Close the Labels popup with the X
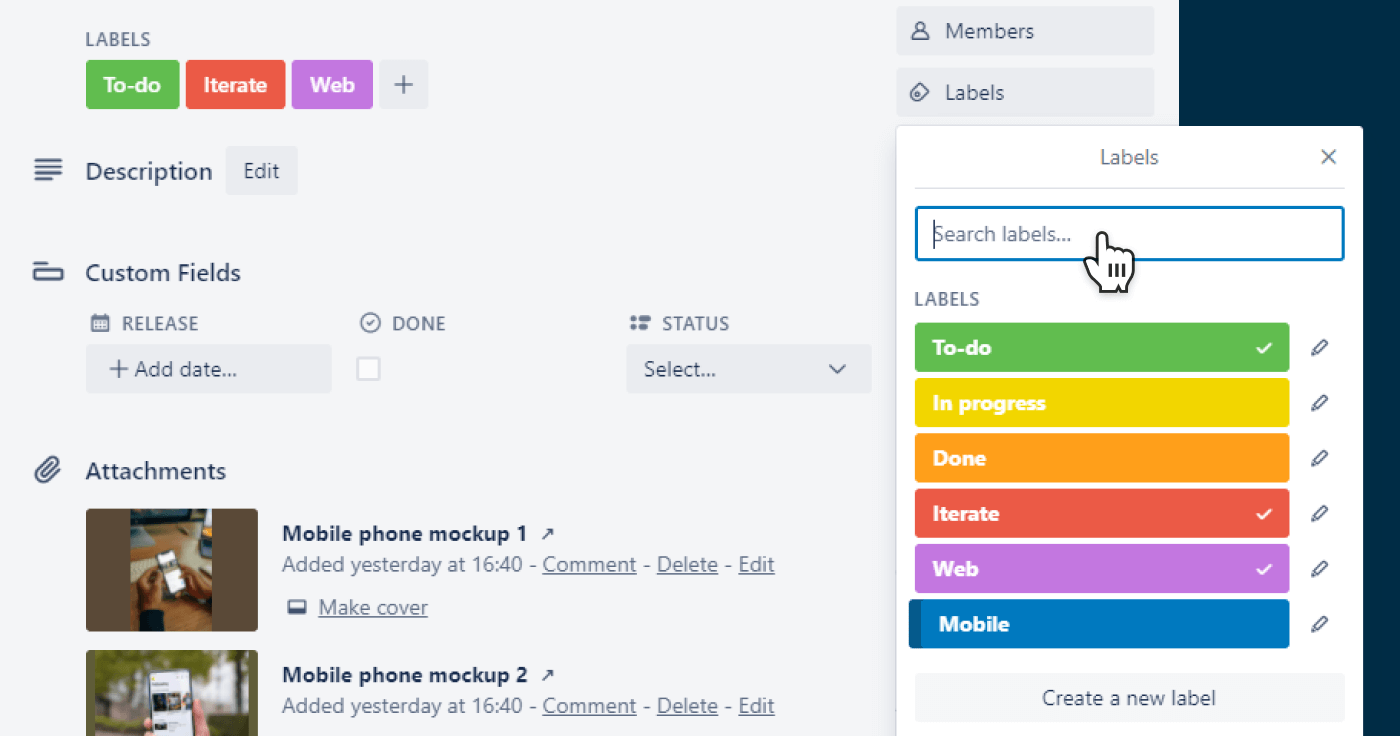Screen dimensions: 1400x736 1328,157
